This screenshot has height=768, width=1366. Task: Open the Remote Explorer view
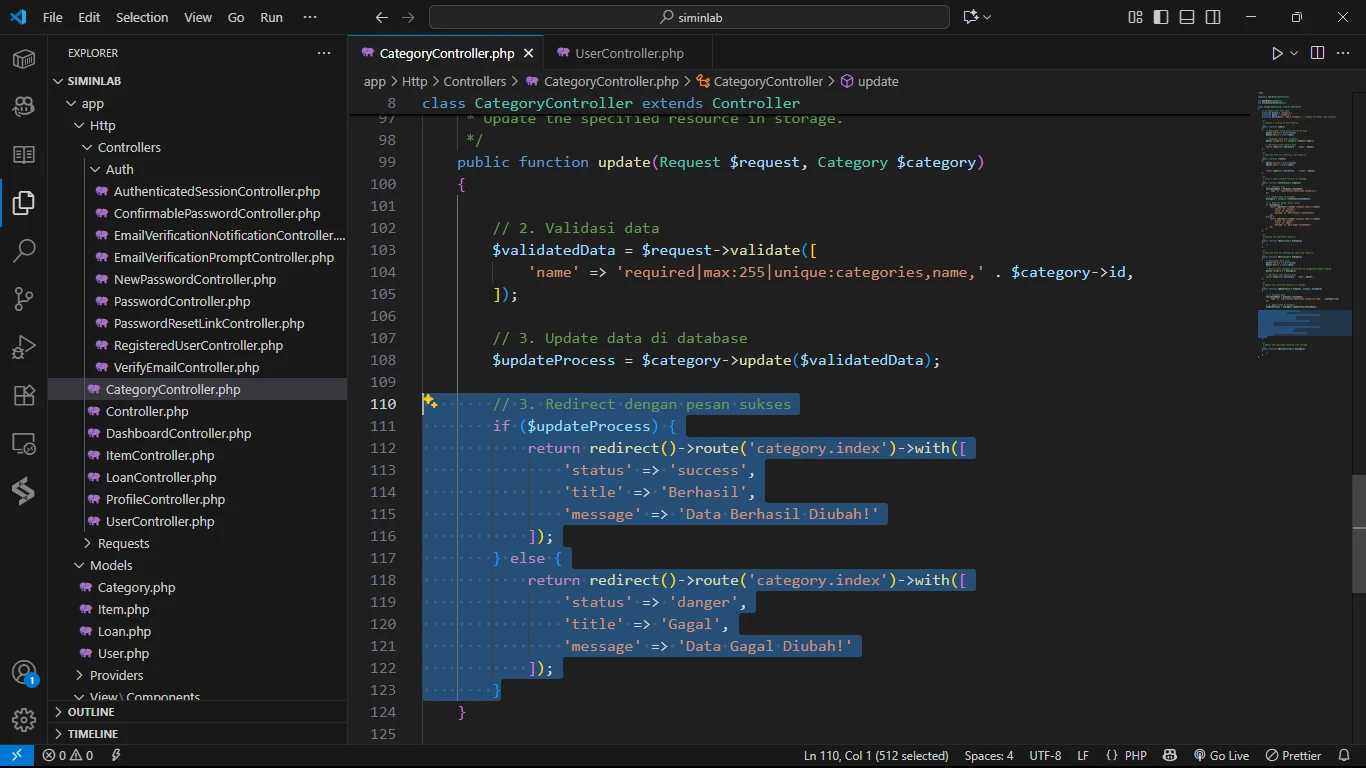click(24, 443)
